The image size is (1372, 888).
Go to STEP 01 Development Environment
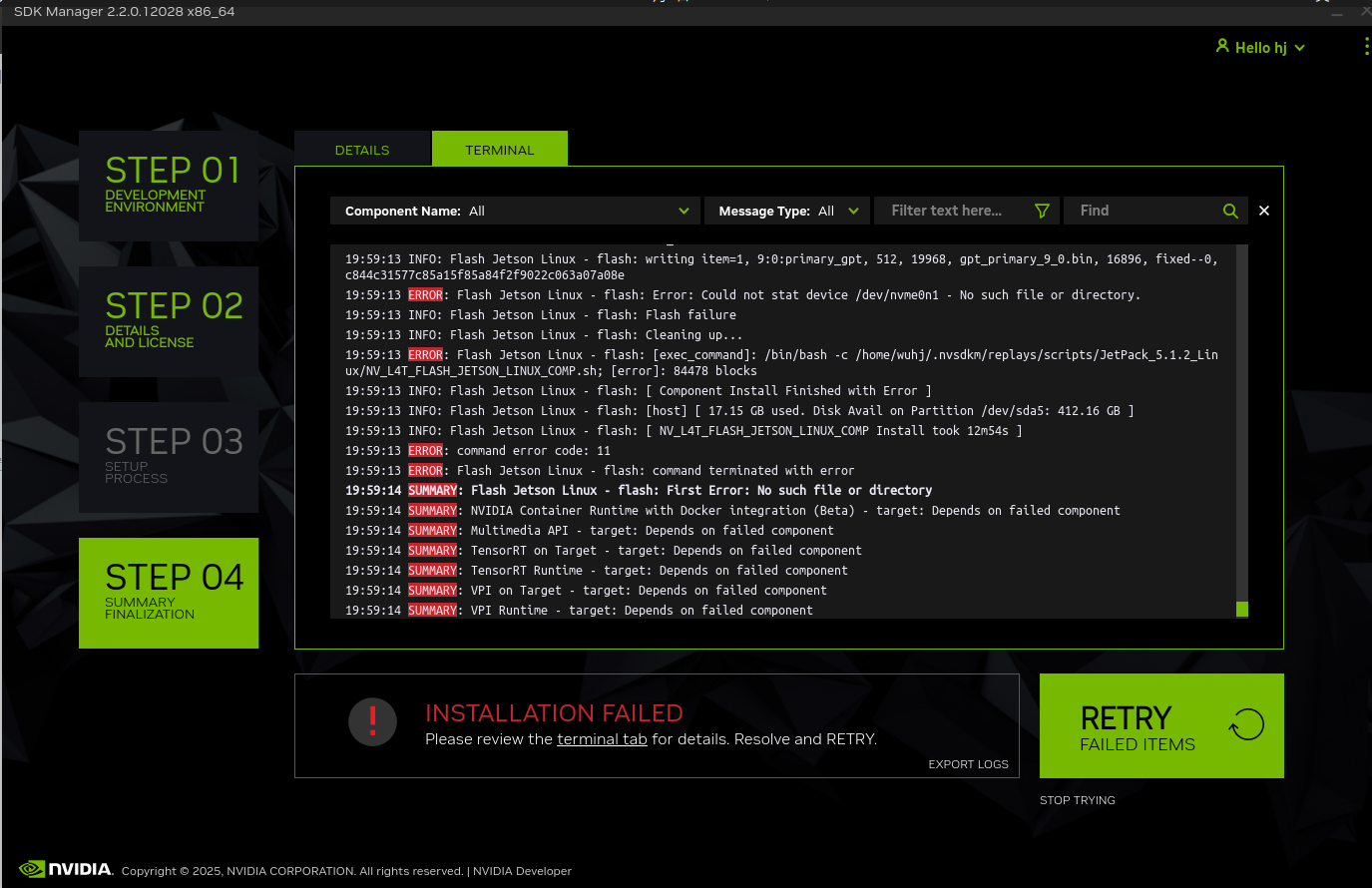169,186
